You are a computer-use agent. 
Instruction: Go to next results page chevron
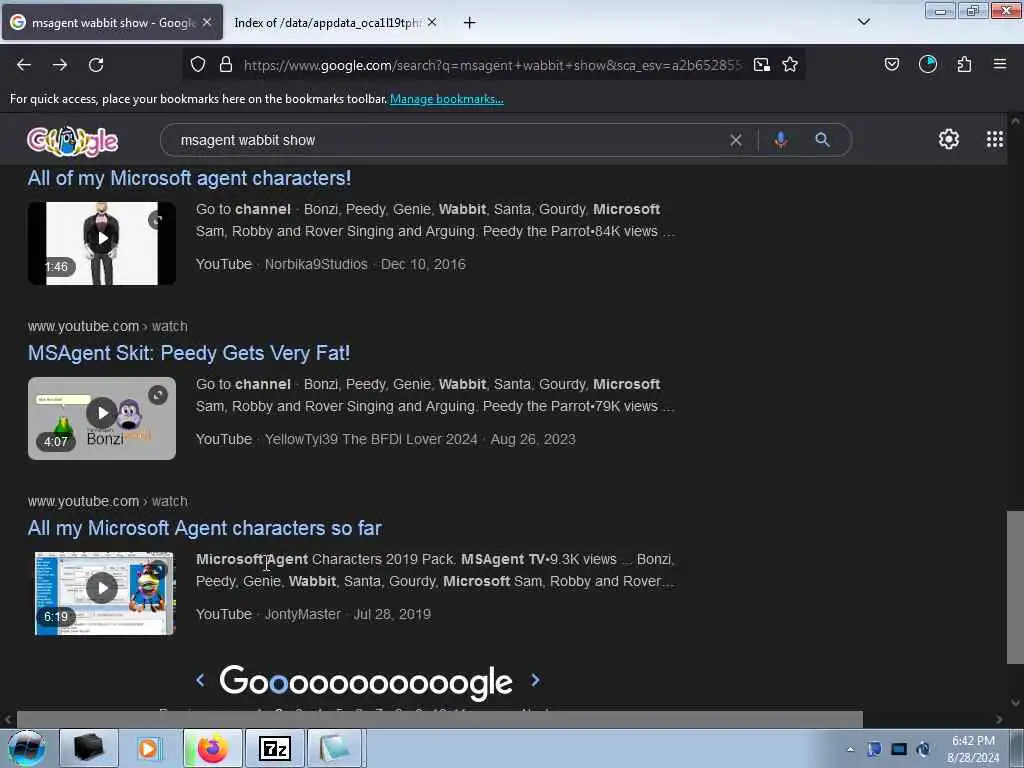pos(536,680)
